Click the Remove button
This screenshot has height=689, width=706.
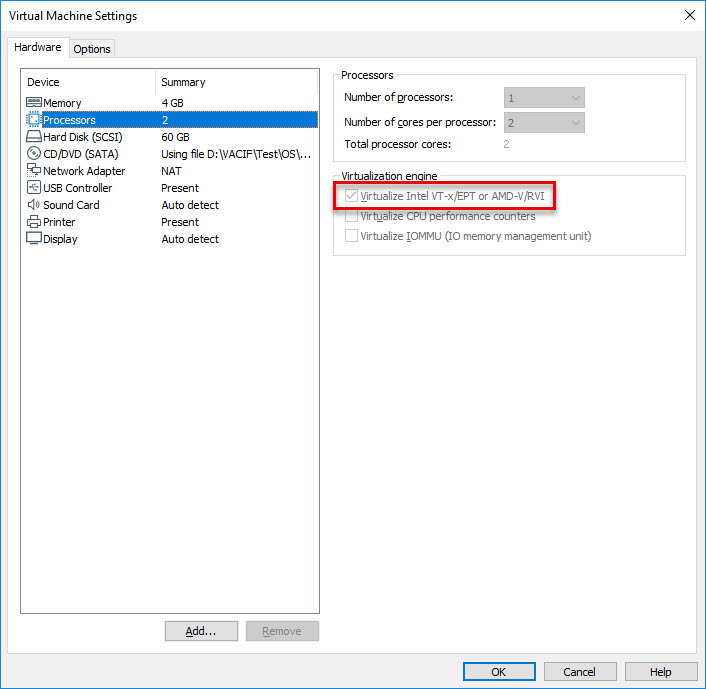coord(282,631)
